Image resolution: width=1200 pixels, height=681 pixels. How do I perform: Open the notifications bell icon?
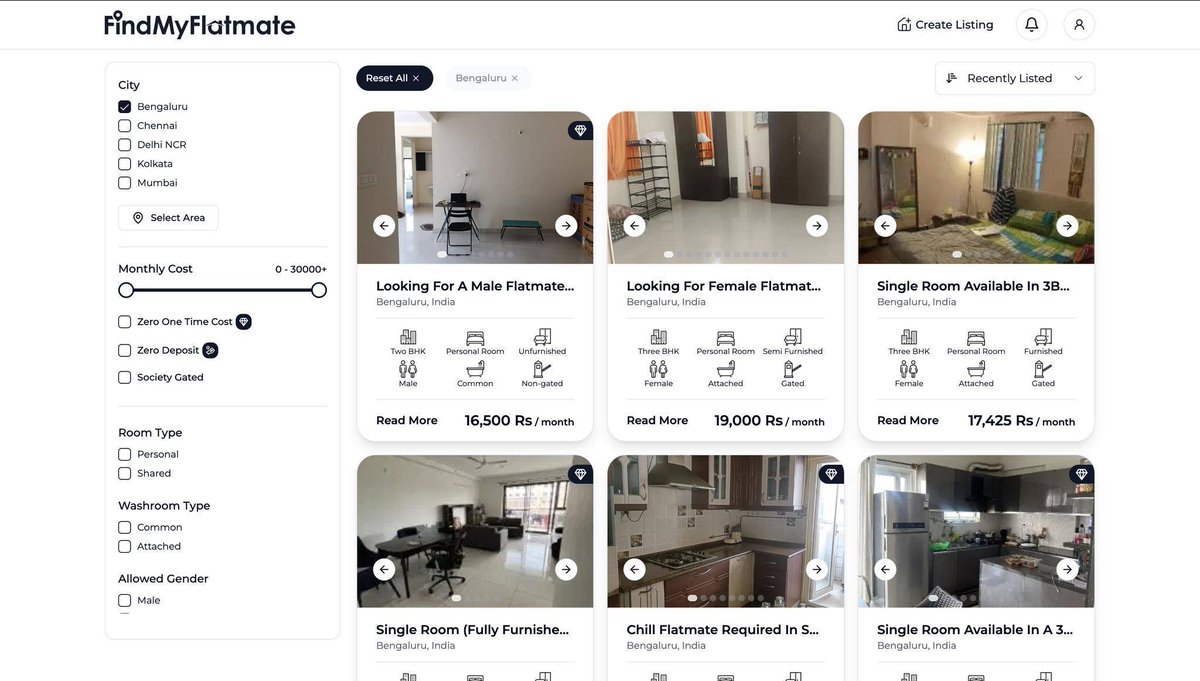pyautogui.click(x=1031, y=25)
